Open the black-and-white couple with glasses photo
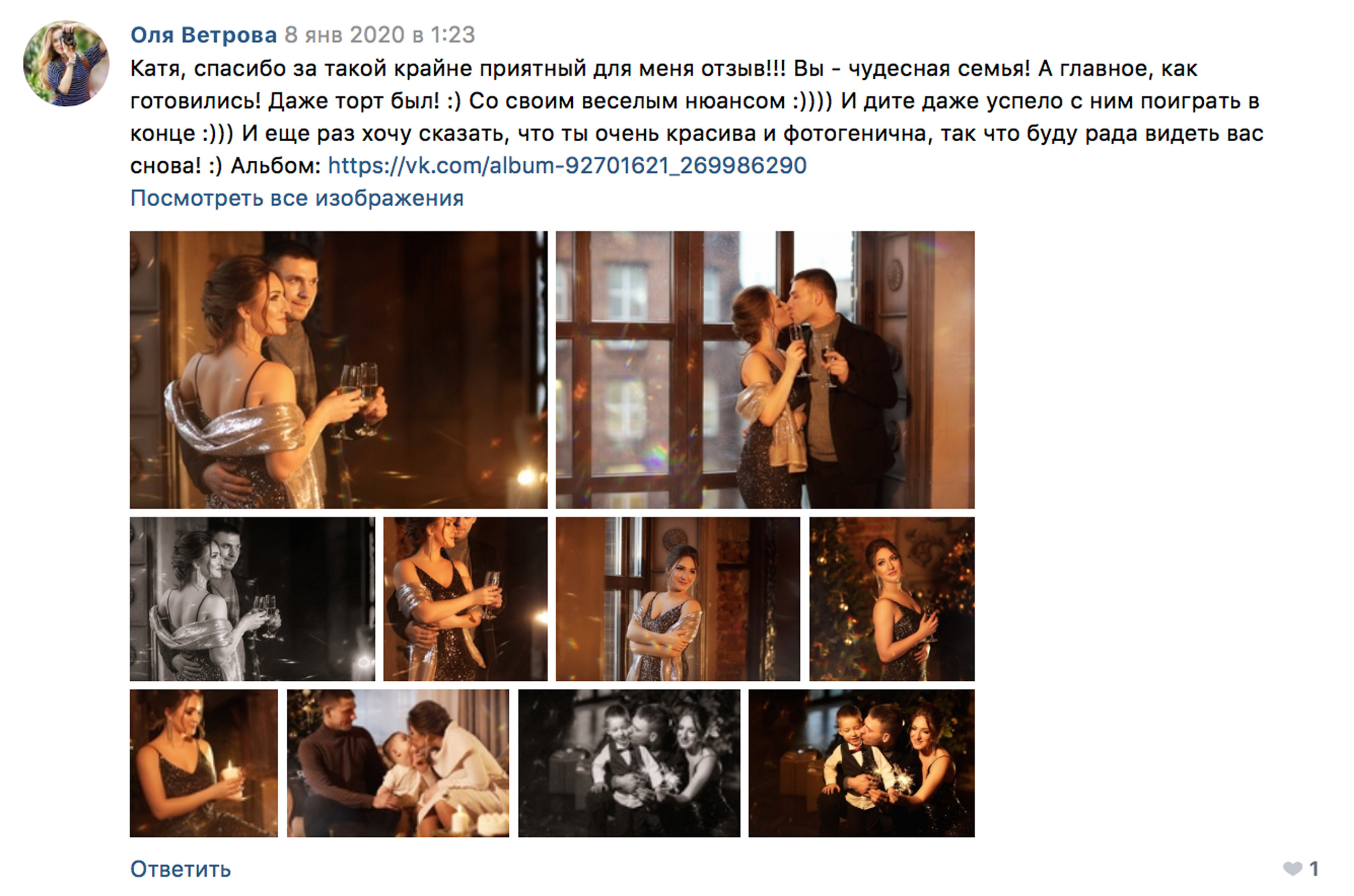 [252, 599]
